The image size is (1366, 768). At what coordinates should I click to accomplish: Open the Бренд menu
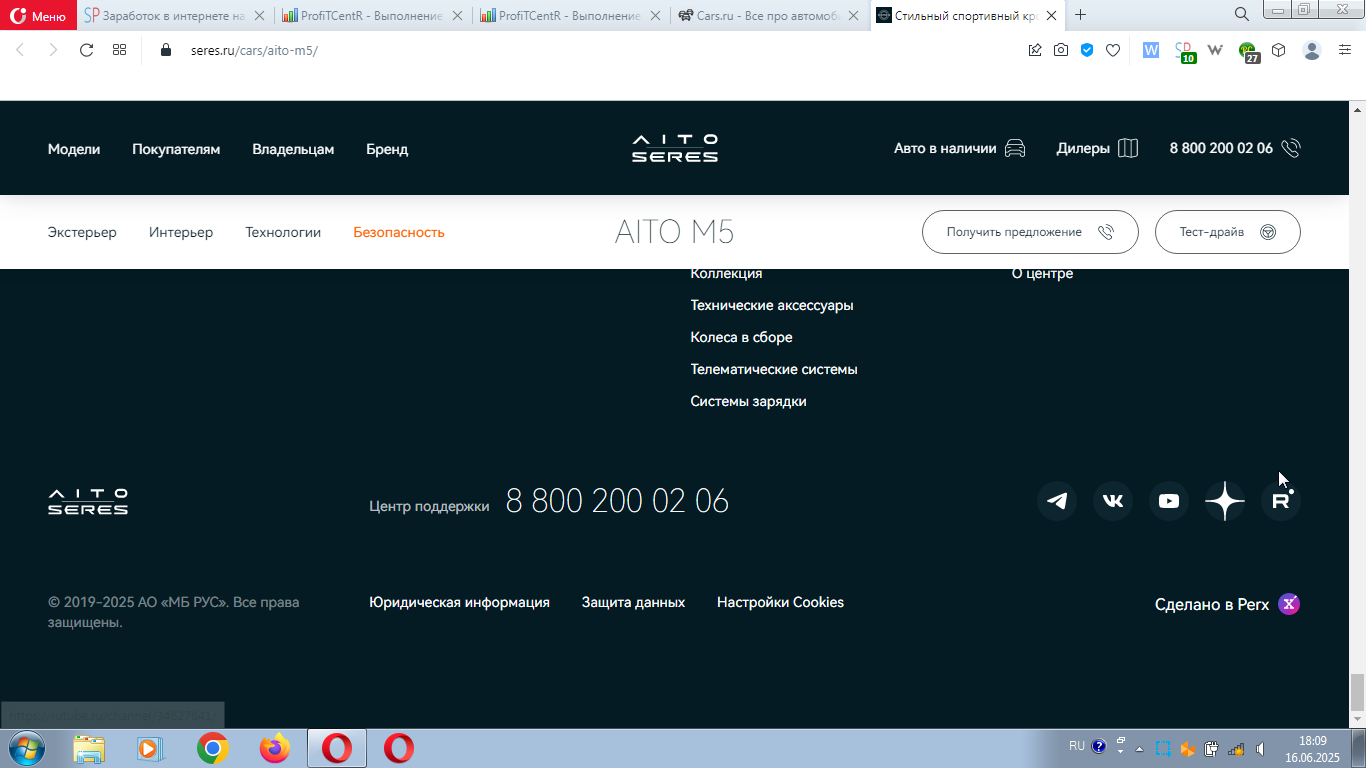point(387,149)
